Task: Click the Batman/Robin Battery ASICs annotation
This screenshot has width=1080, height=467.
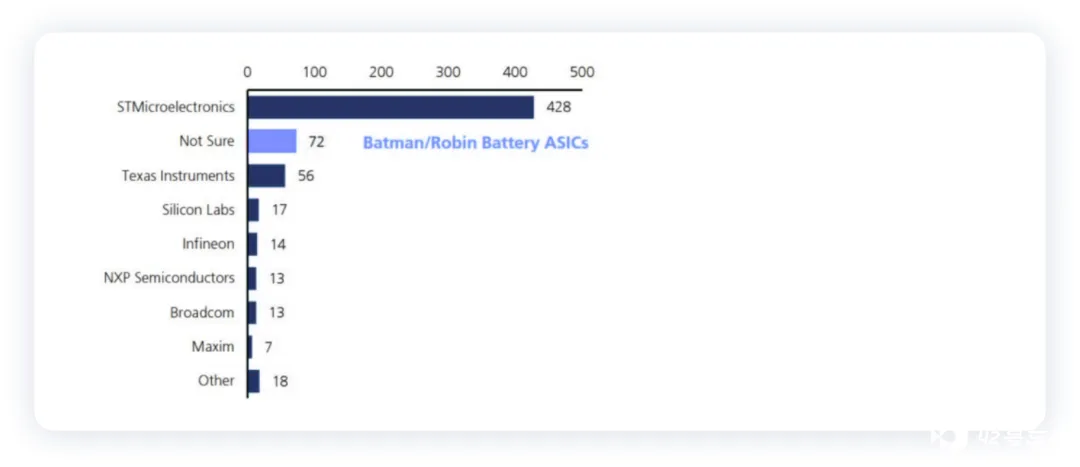Action: point(475,143)
